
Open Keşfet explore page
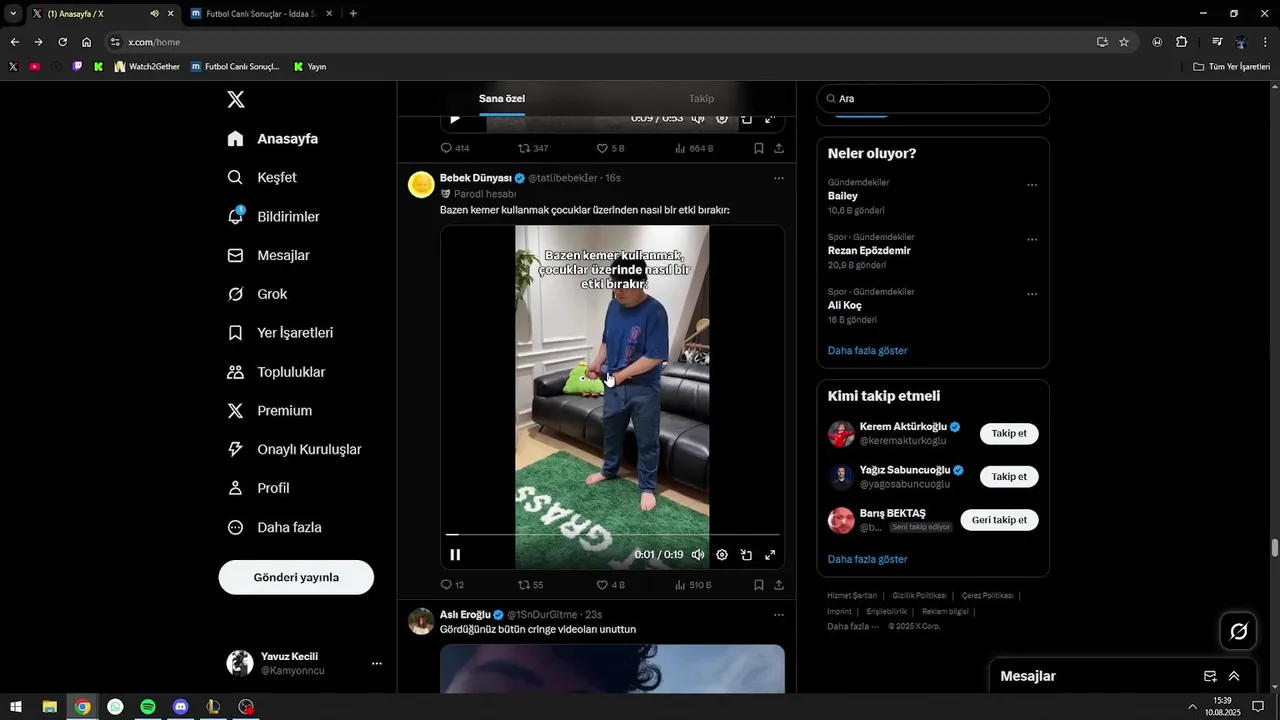coord(262,177)
